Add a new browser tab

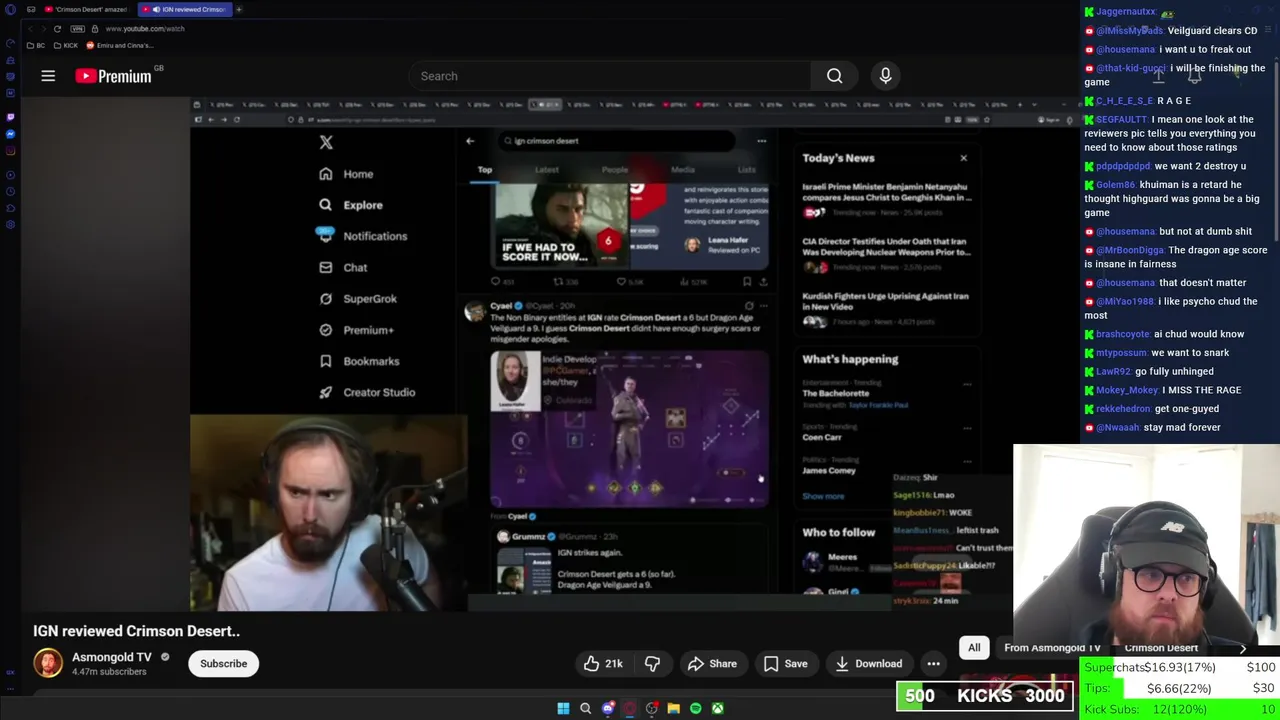[x=239, y=9]
